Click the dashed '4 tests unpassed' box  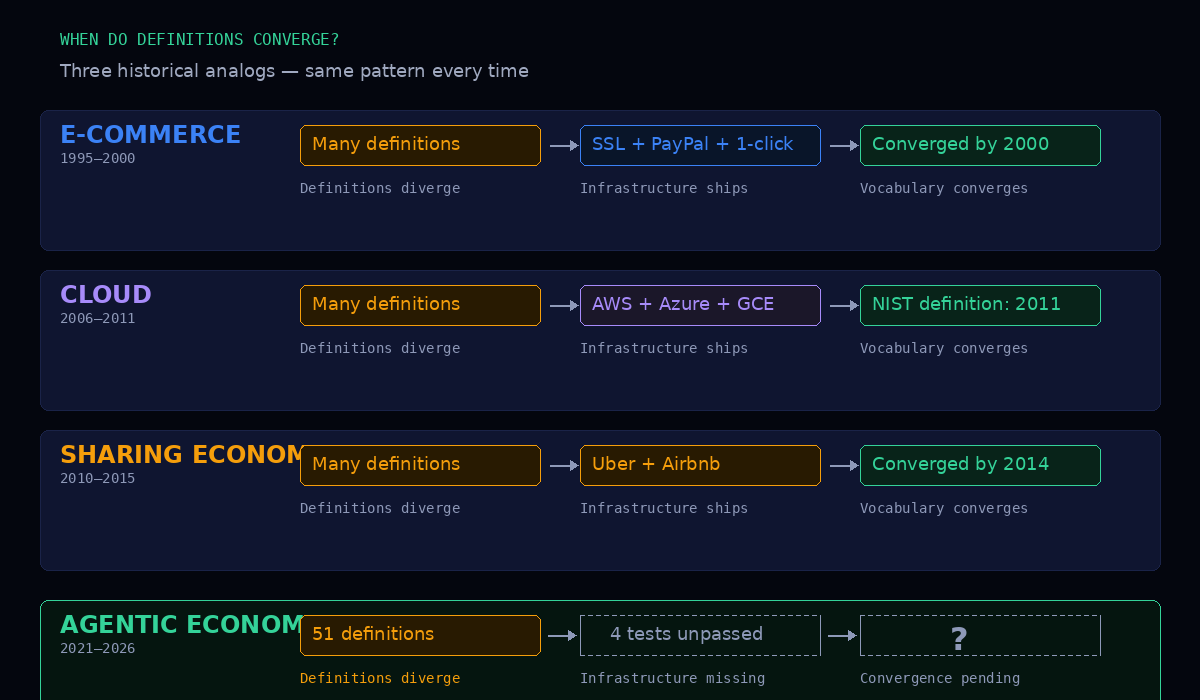point(700,635)
